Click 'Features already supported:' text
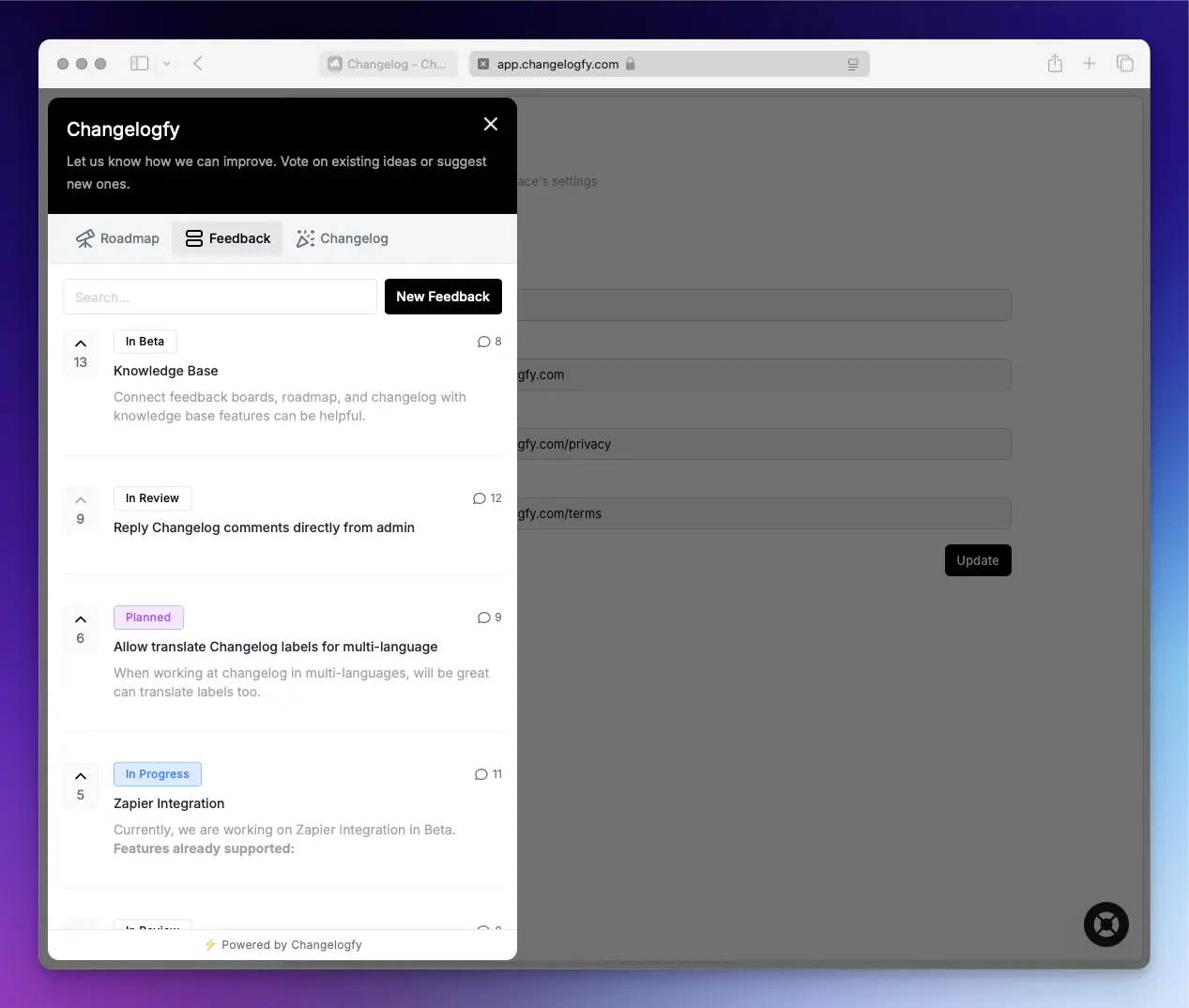1189x1008 pixels. (x=204, y=848)
